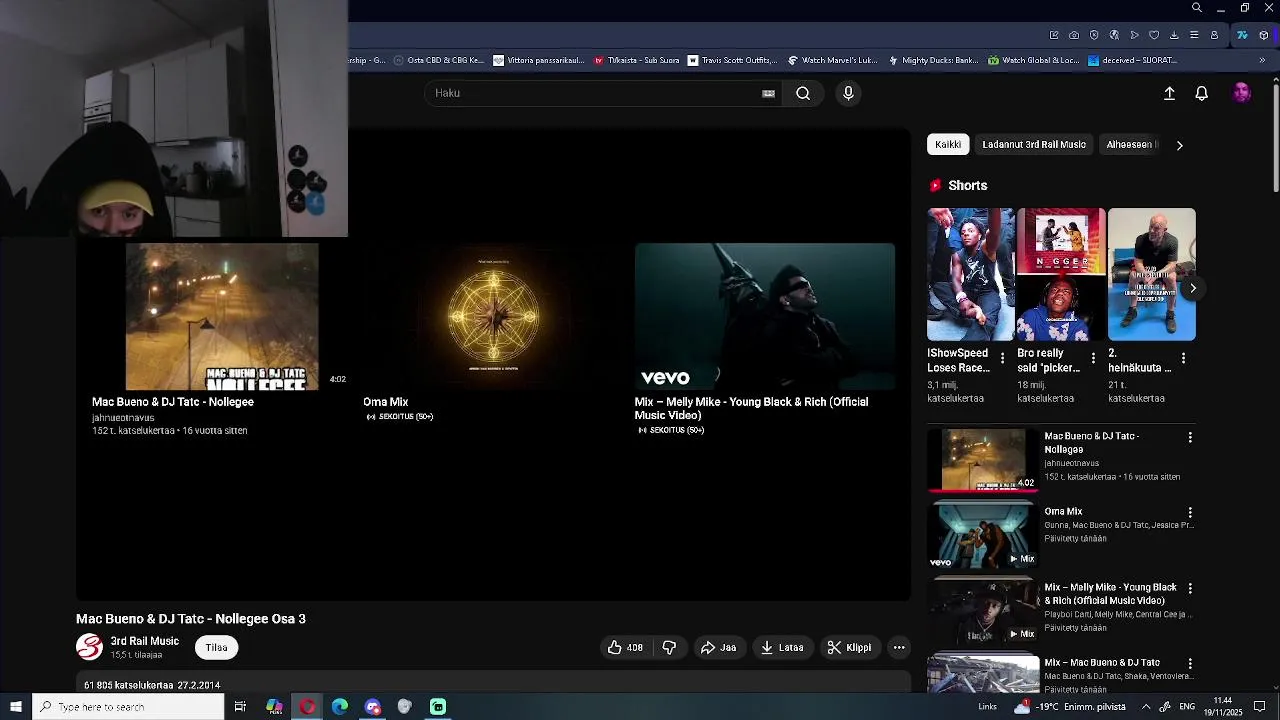Open Opera downloads icon
The height and width of the screenshot is (720, 1280).
pyautogui.click(x=1174, y=35)
